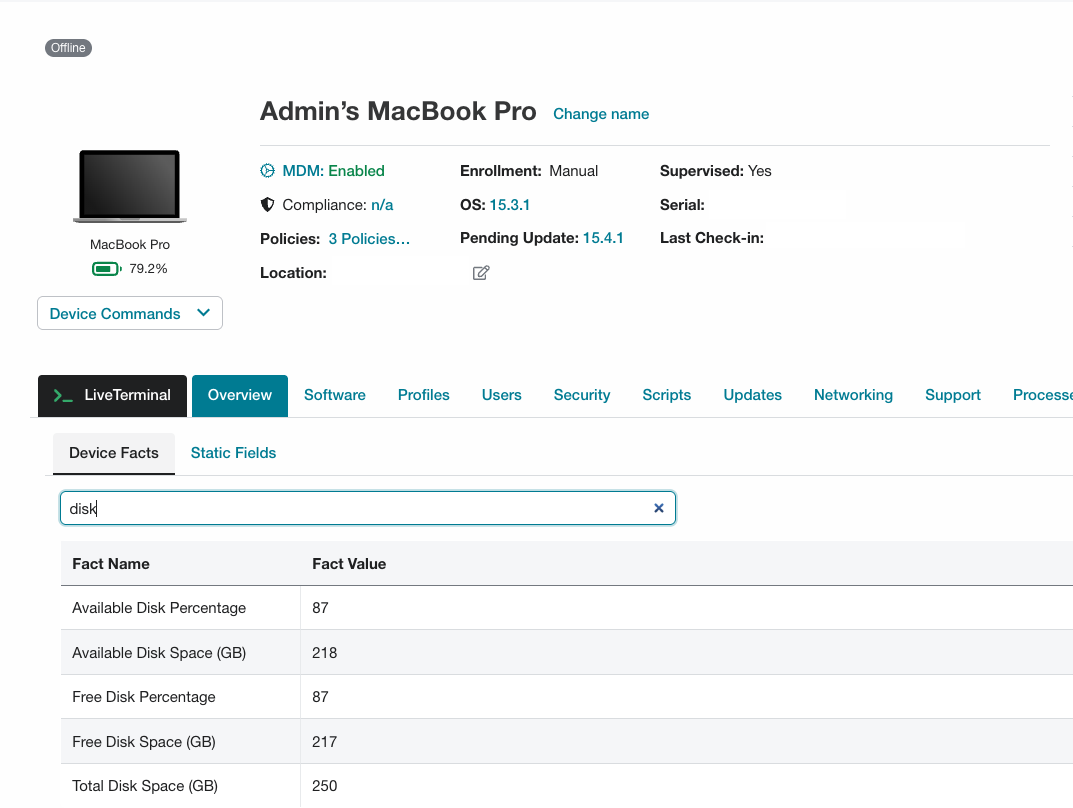Select the Free Disk Space (GB) fact name
The height and width of the screenshot is (808, 1073).
click(144, 742)
